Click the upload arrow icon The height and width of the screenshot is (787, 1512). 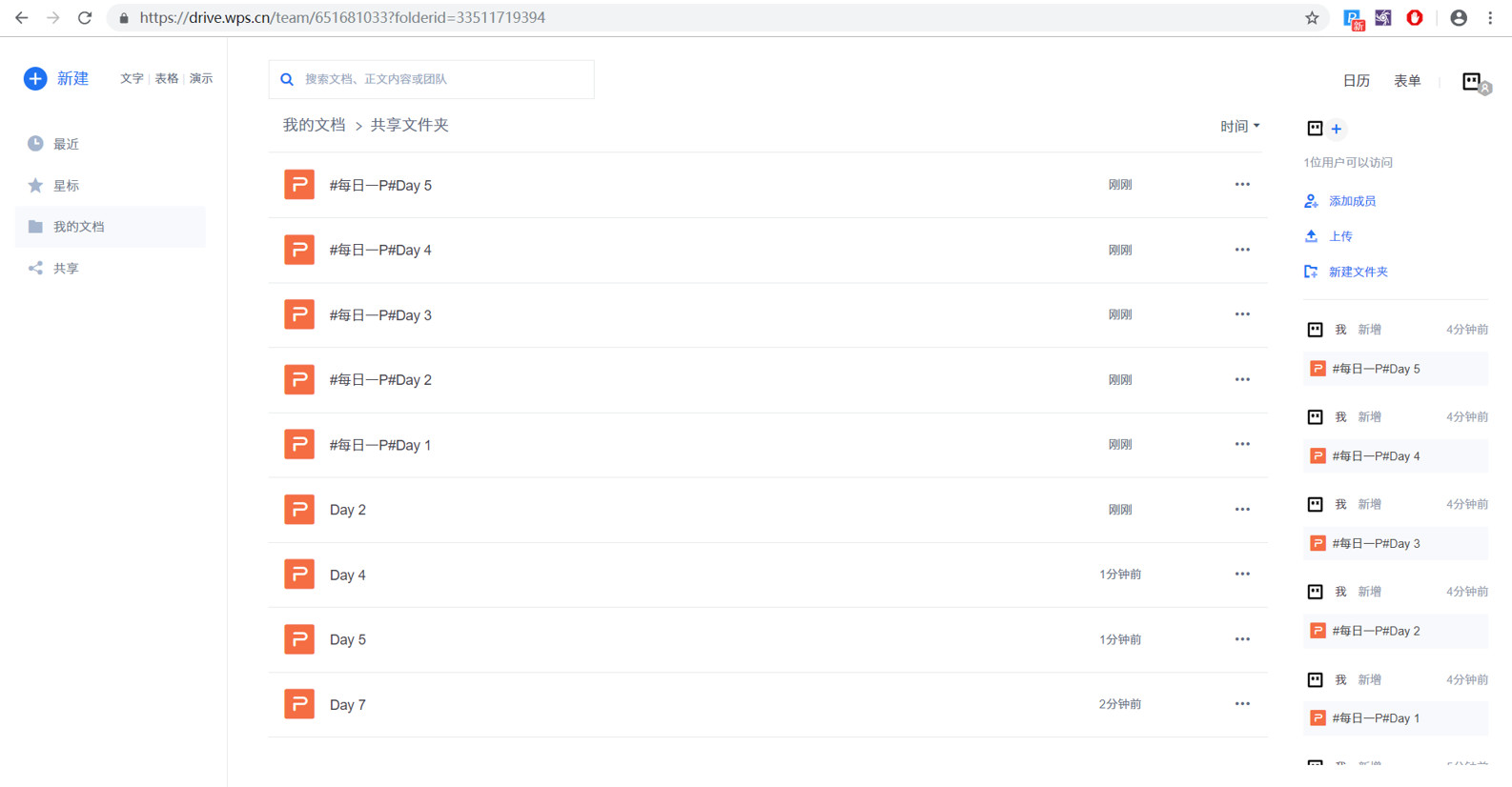1311,236
